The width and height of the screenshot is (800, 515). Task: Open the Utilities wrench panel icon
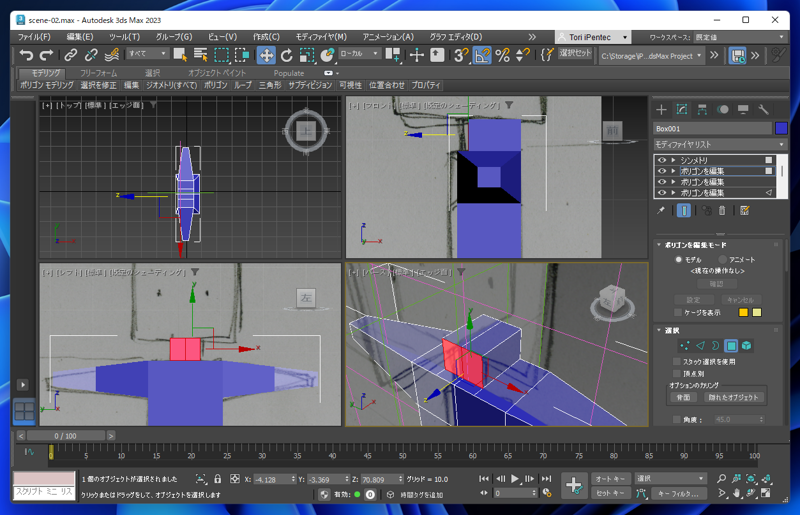pos(763,110)
